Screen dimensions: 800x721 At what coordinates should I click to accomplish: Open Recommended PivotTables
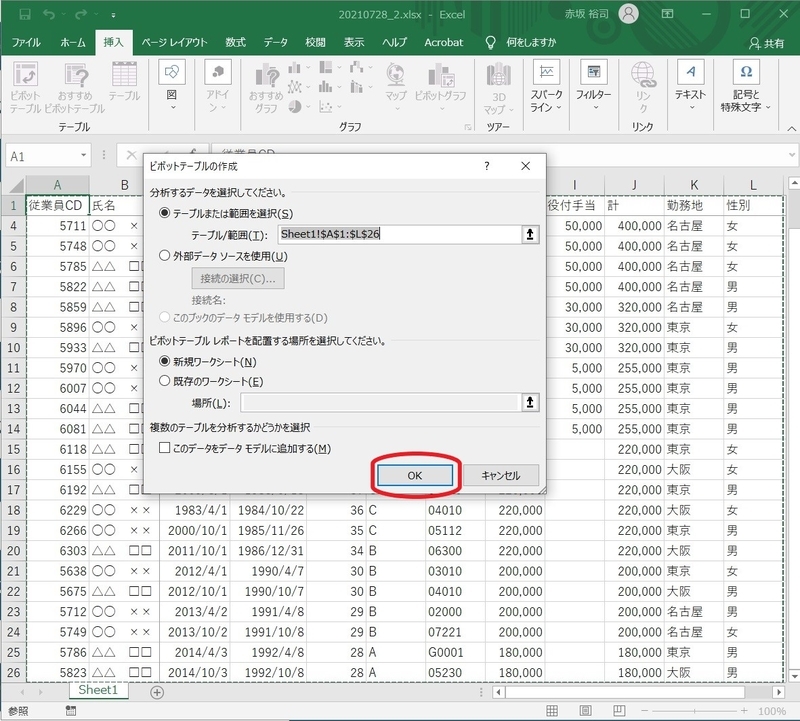pyautogui.click(x=75, y=87)
